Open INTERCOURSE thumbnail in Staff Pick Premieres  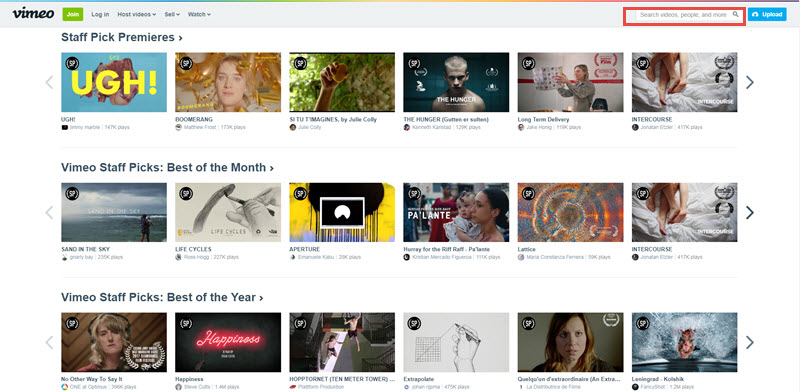[685, 82]
